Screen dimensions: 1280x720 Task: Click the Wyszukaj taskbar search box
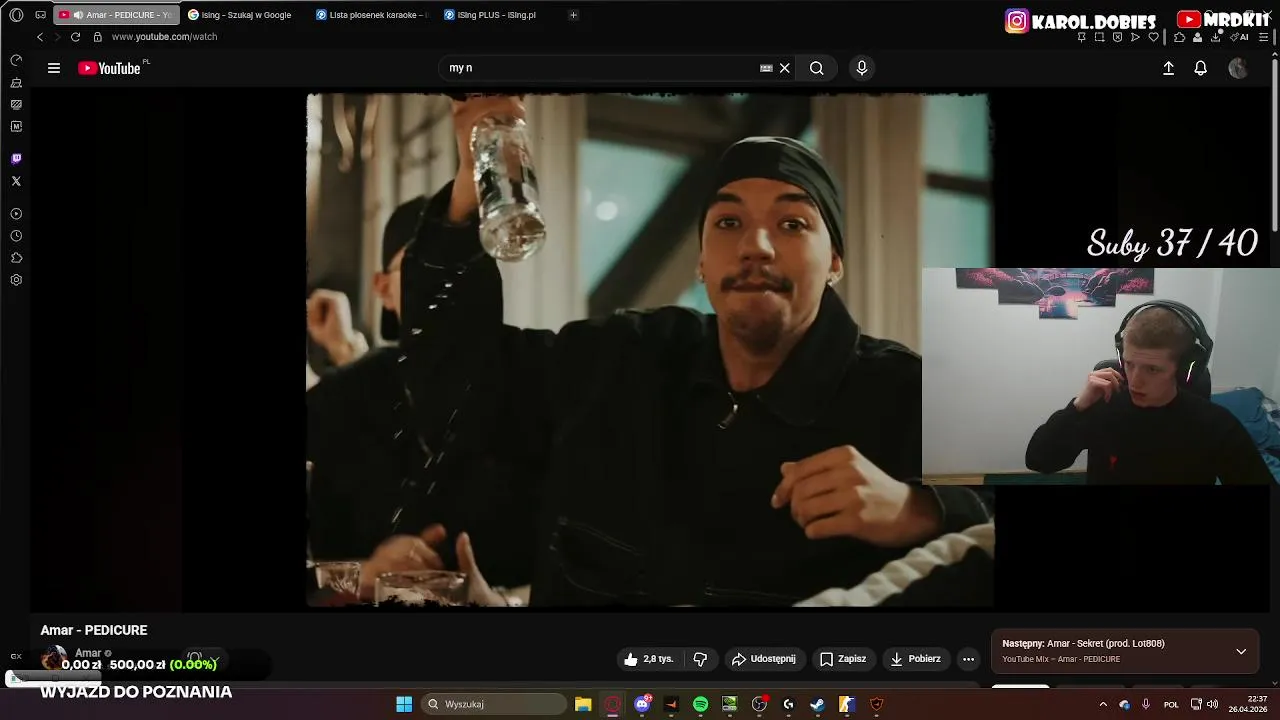coord(494,704)
